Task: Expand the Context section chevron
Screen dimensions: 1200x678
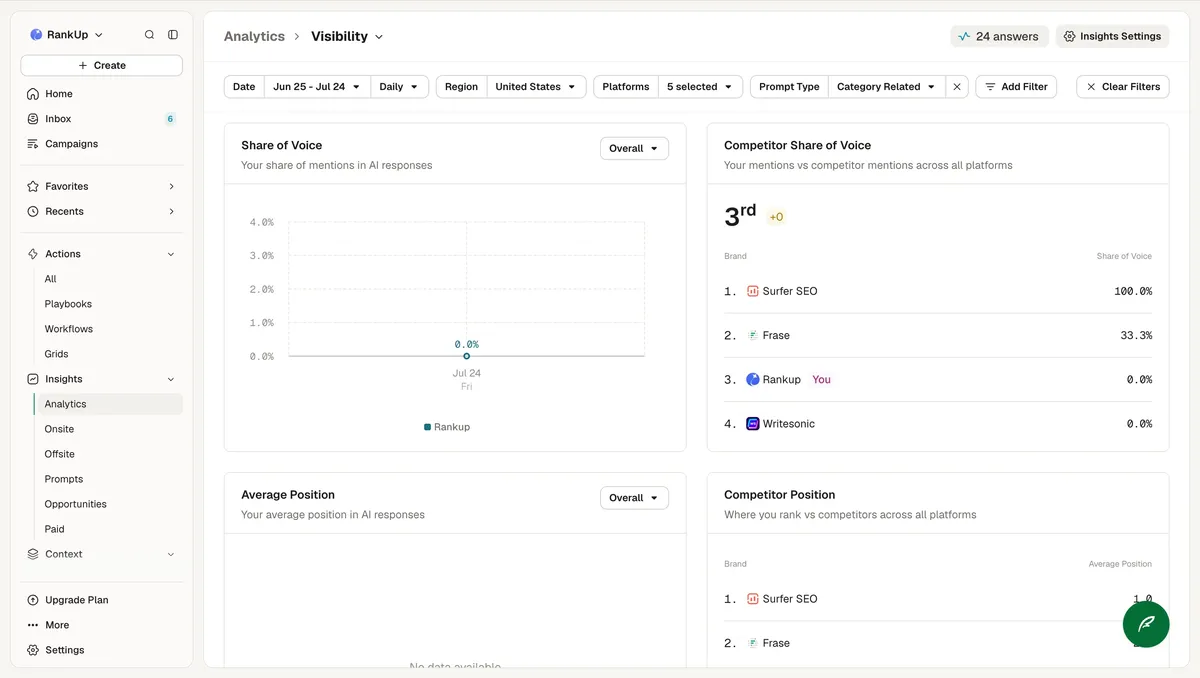Action: pos(171,554)
